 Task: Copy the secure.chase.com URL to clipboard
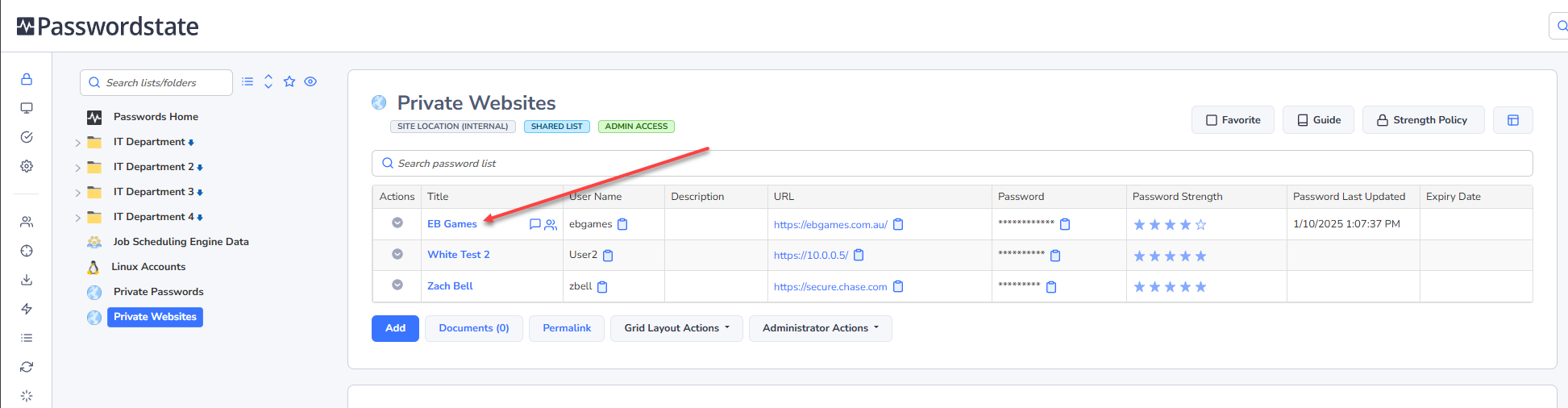[x=898, y=286]
